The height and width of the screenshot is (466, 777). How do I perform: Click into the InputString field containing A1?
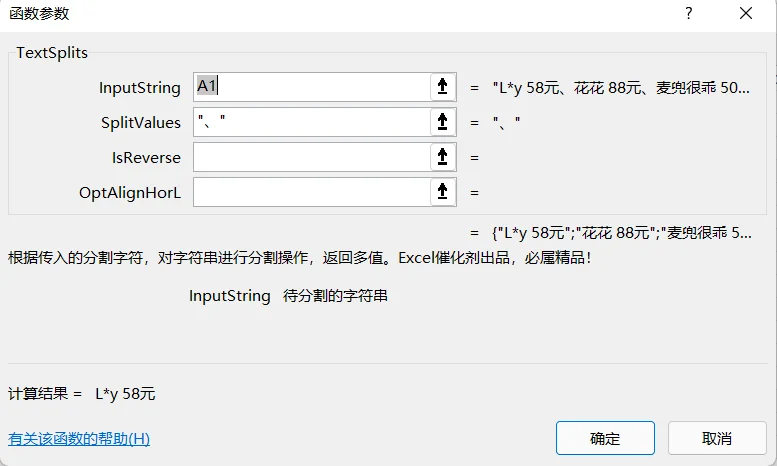point(312,87)
